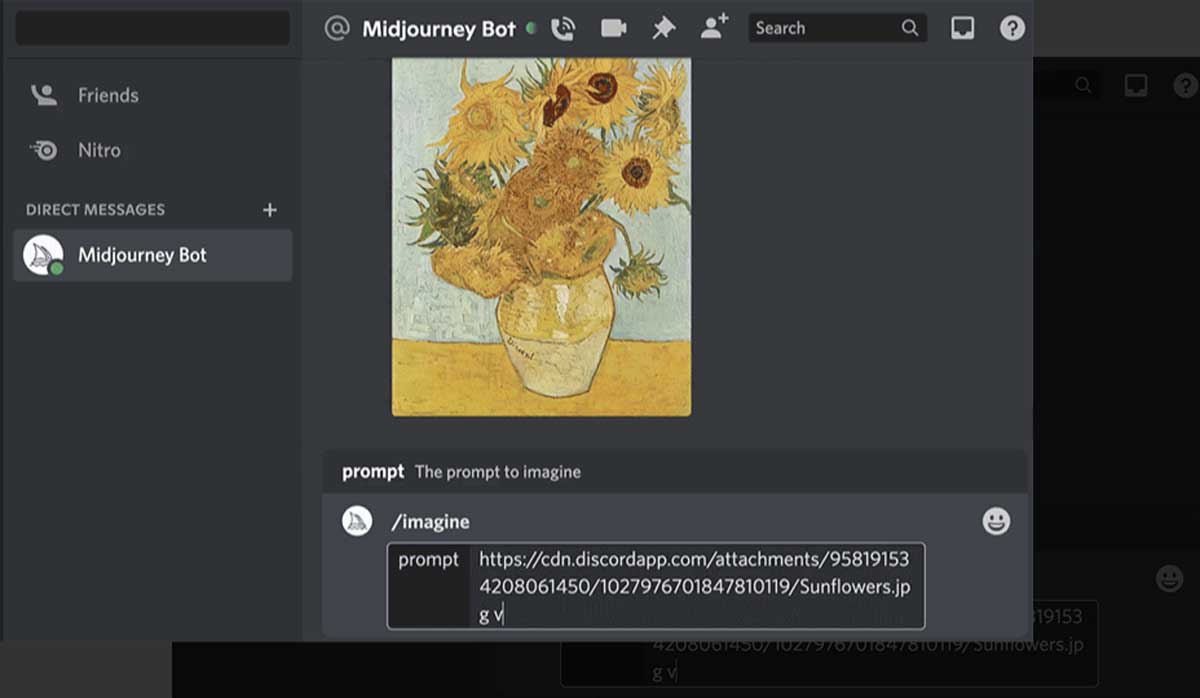Start a video call from the header
Viewport: 1200px width, 698px height.
point(613,28)
